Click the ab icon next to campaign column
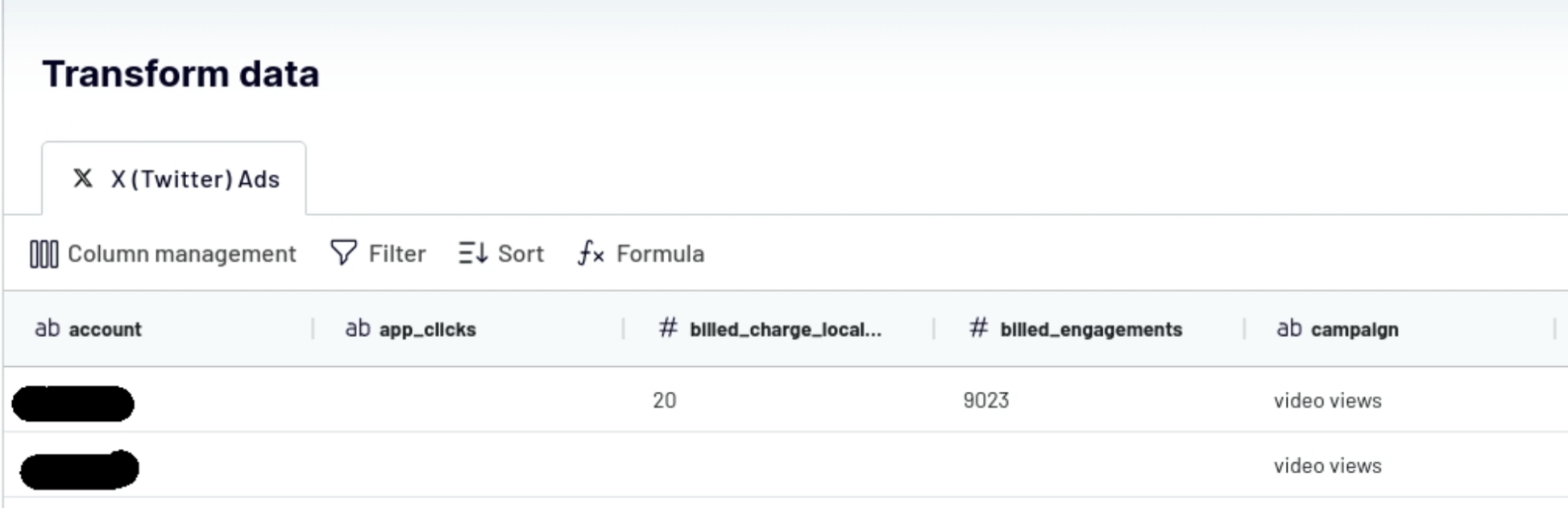 [x=1291, y=328]
